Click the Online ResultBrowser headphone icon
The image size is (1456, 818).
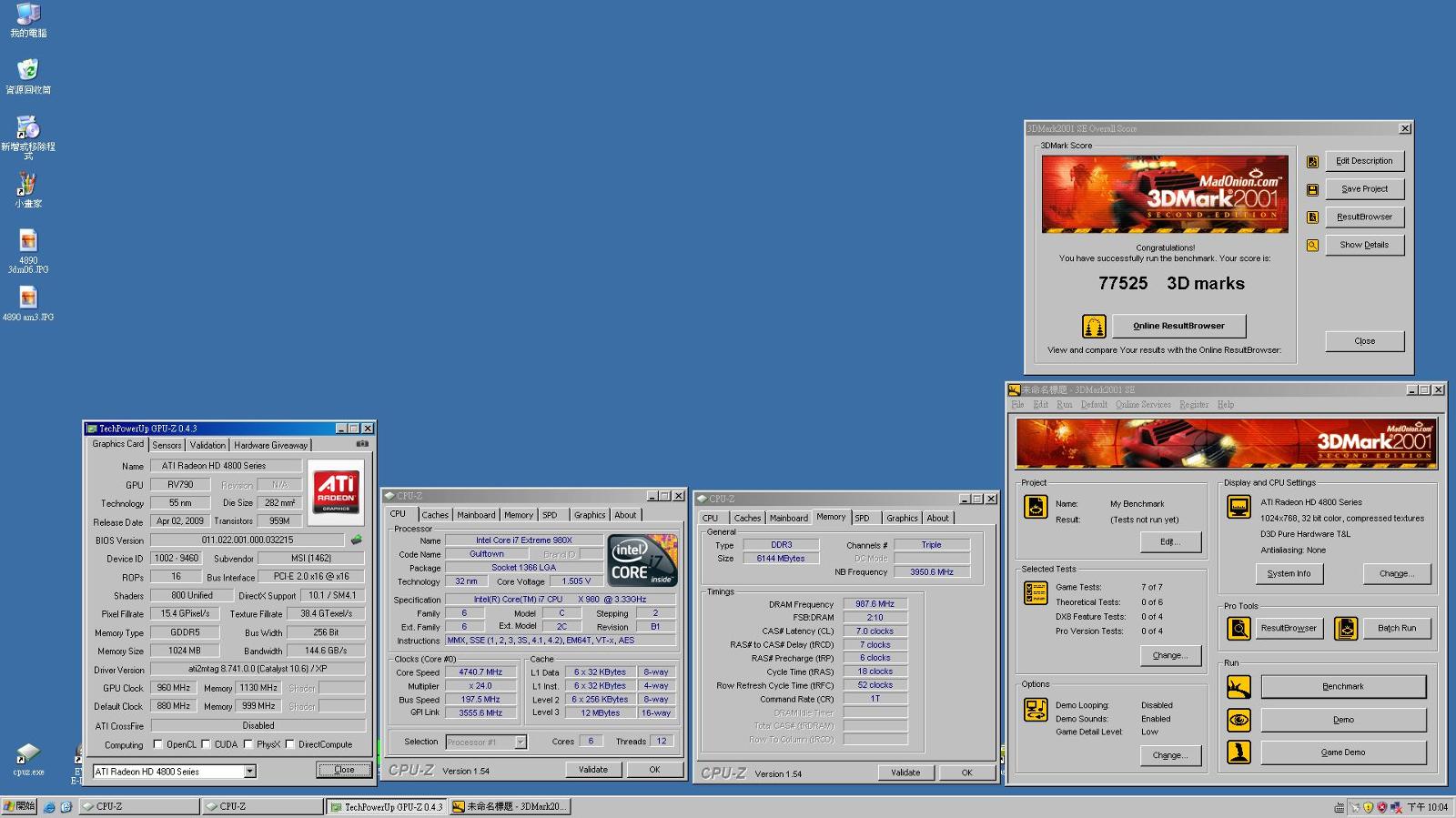(x=1094, y=326)
